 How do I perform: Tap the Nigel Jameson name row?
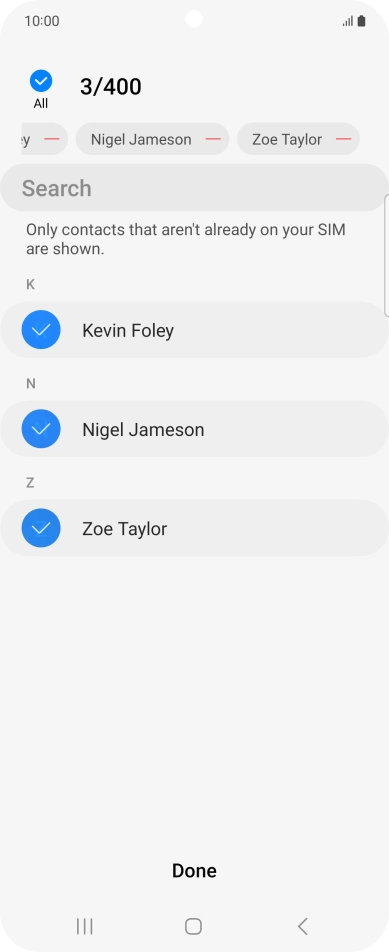[x=194, y=429]
